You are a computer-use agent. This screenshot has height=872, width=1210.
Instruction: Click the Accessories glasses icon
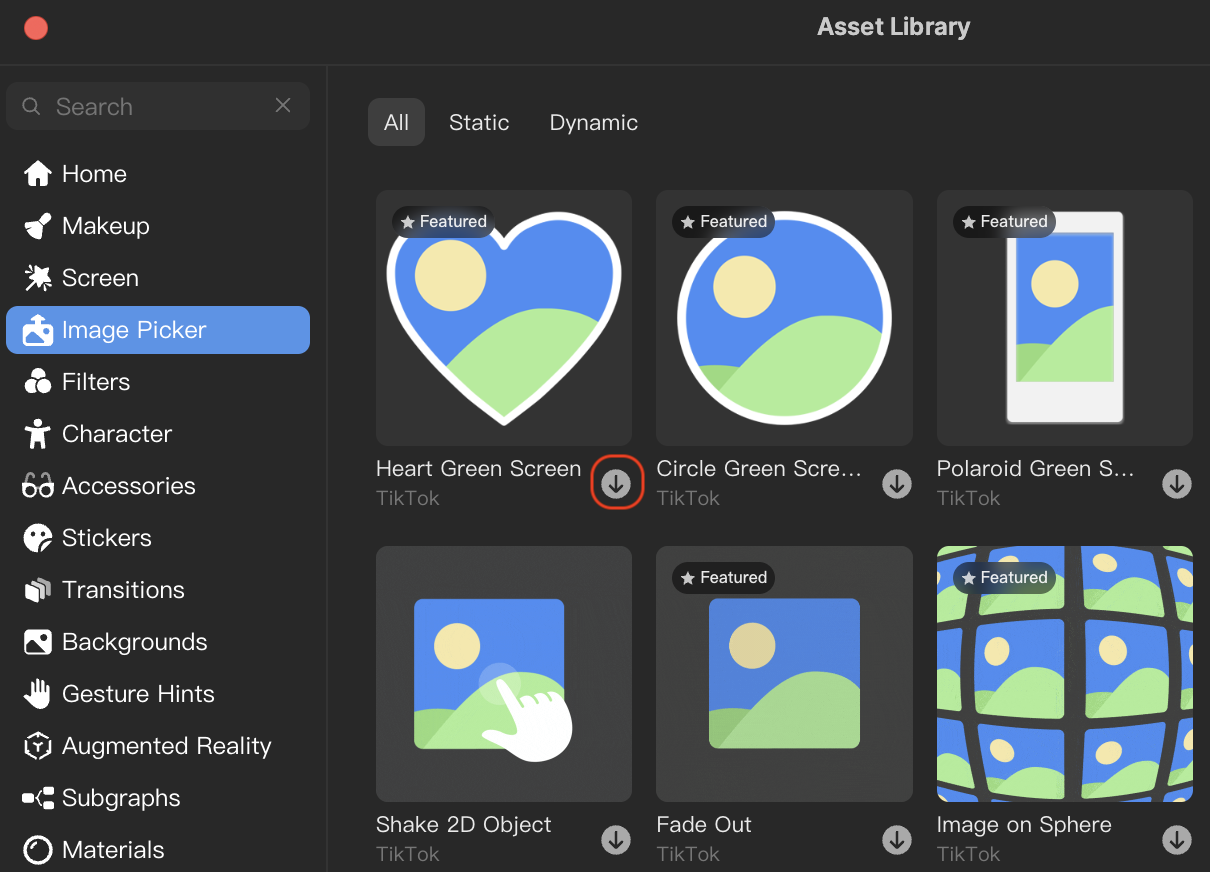pos(37,486)
